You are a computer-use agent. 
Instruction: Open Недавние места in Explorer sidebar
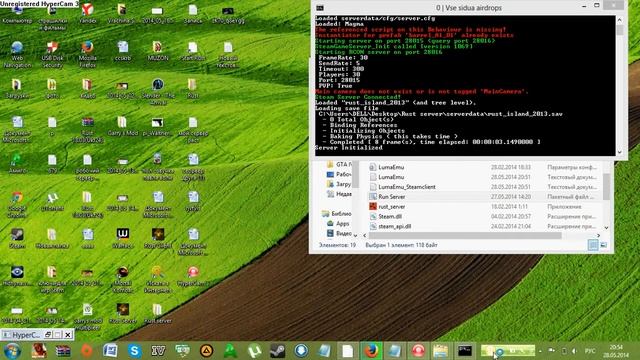[340, 194]
